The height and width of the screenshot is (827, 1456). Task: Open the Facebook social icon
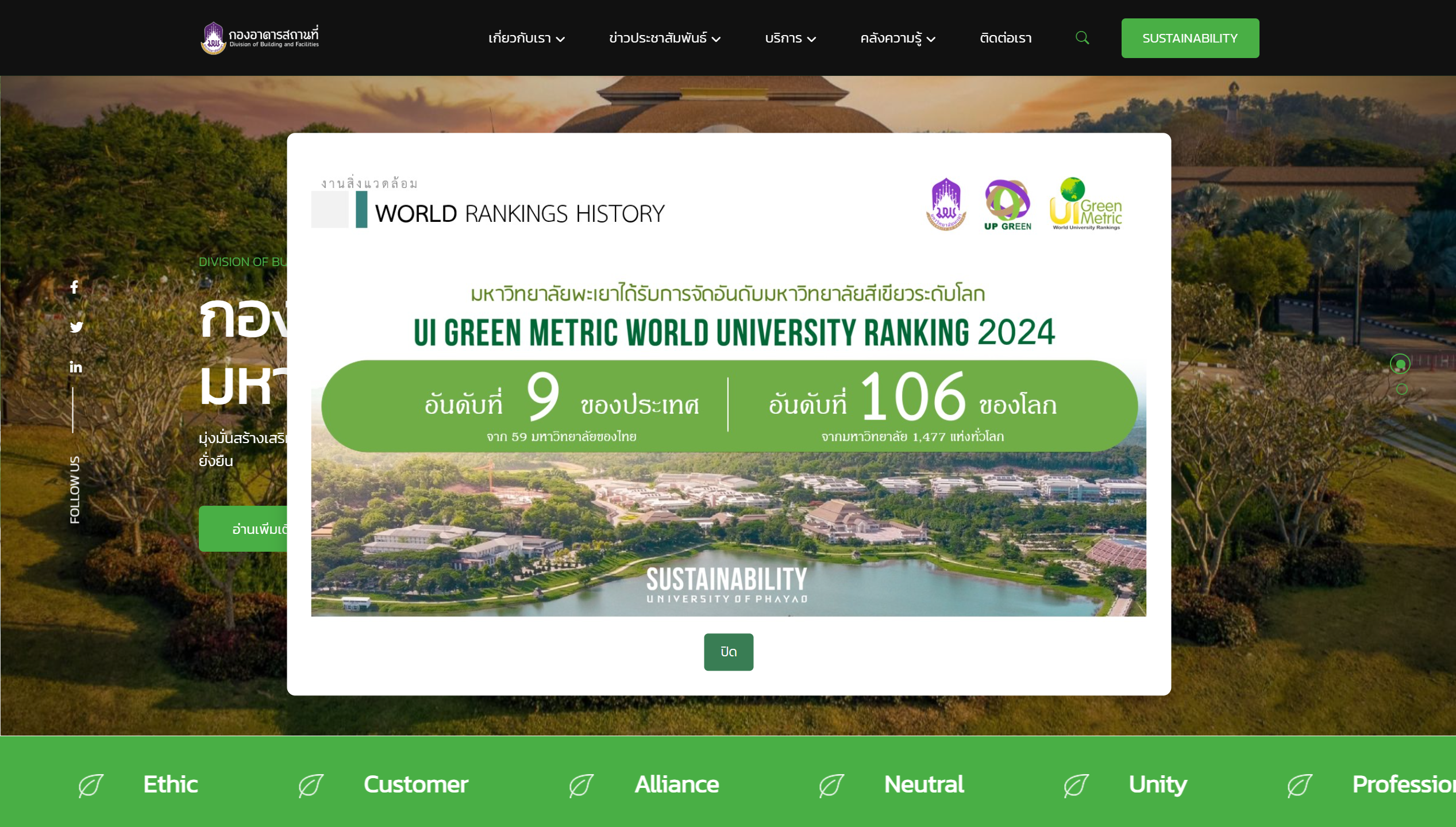click(75, 287)
